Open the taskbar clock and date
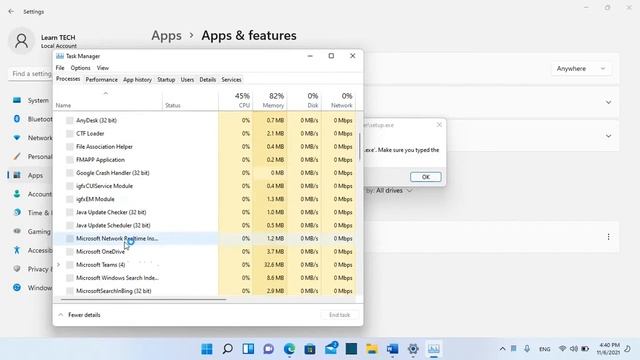The height and width of the screenshot is (360, 640). tap(609, 349)
